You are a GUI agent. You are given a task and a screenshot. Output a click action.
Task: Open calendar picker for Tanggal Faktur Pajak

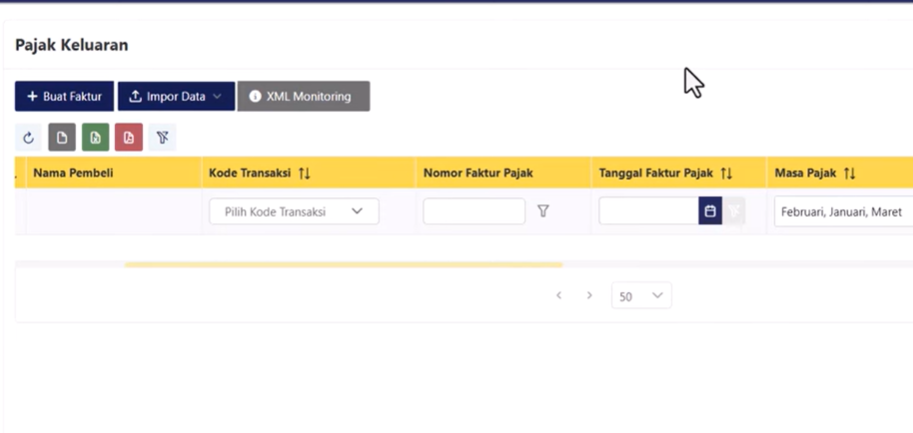pyautogui.click(x=710, y=211)
